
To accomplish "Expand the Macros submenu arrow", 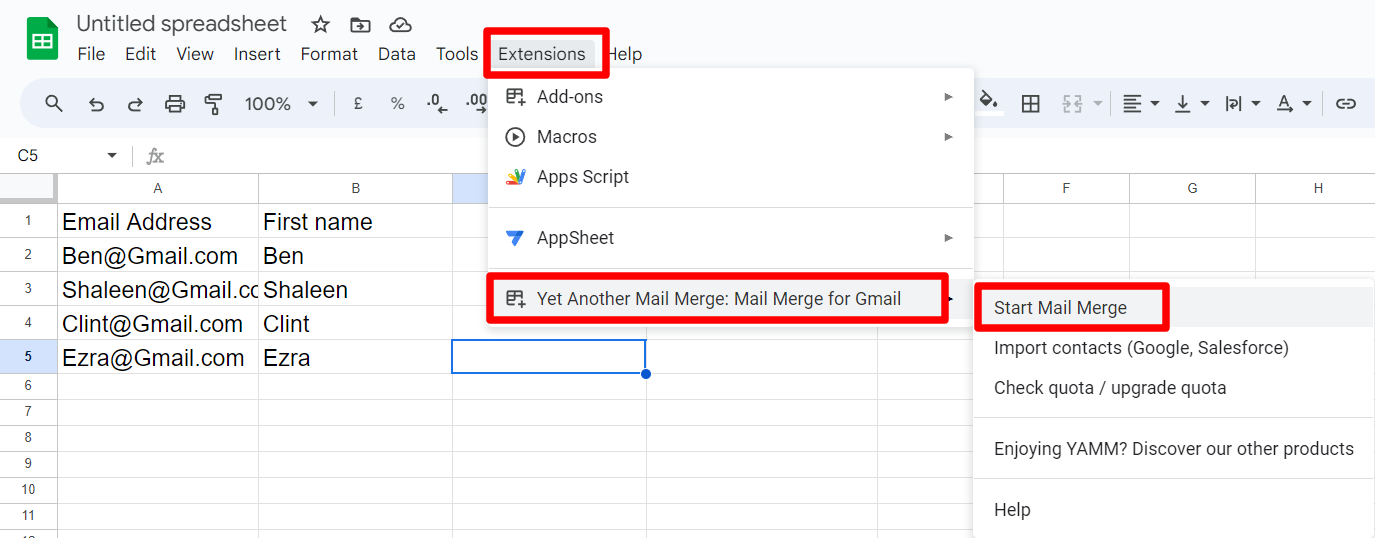I will pos(948,137).
